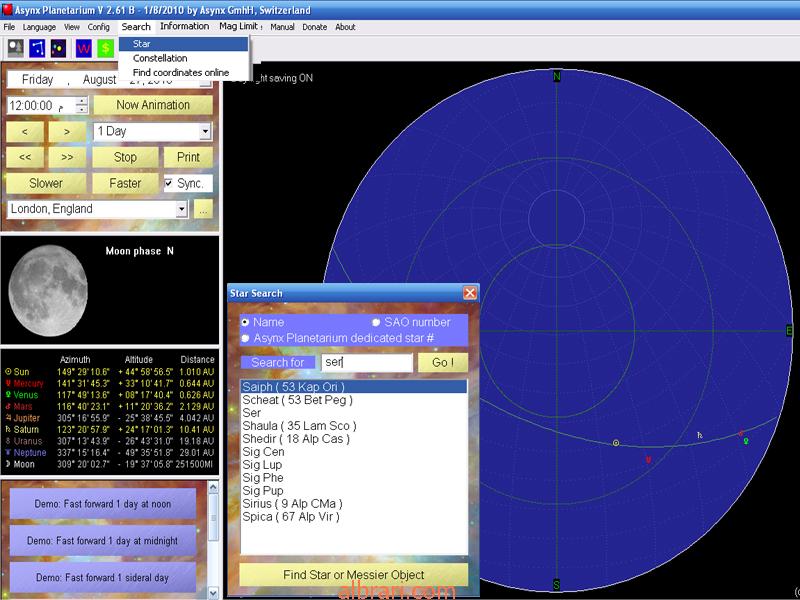The image size is (800, 600).
Task: Select Scheat ( 53 Bet Peg ) in results
Action: click(354, 400)
